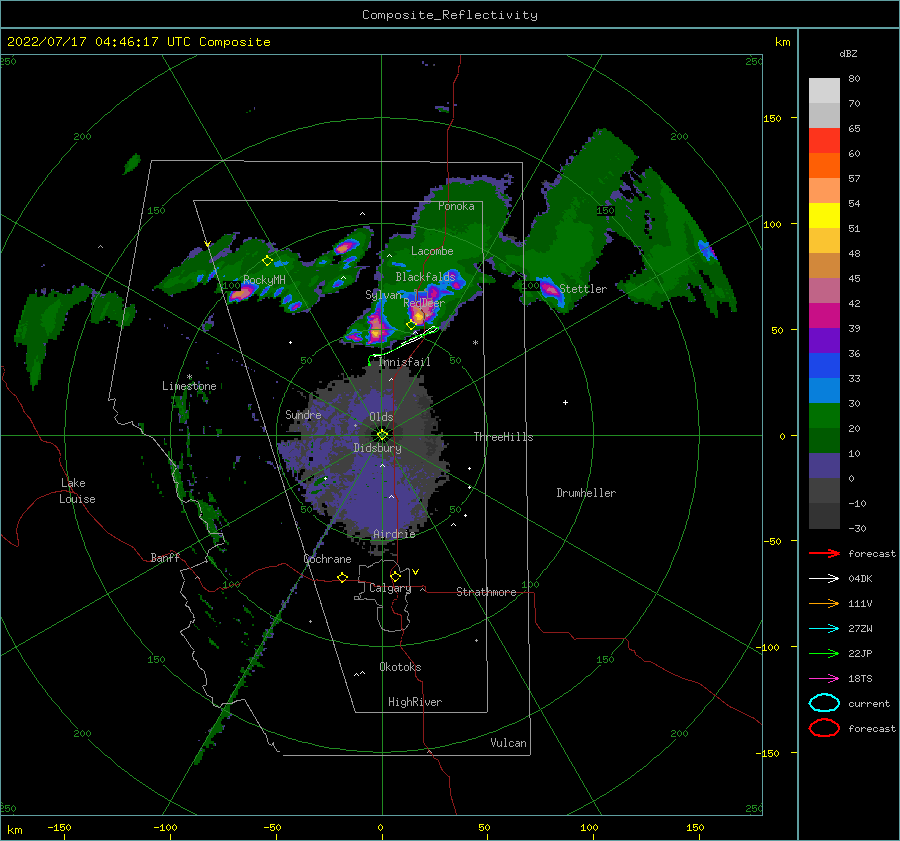The height and width of the screenshot is (841, 900).
Task: Click the Cochrane city label
Action: coord(327,559)
